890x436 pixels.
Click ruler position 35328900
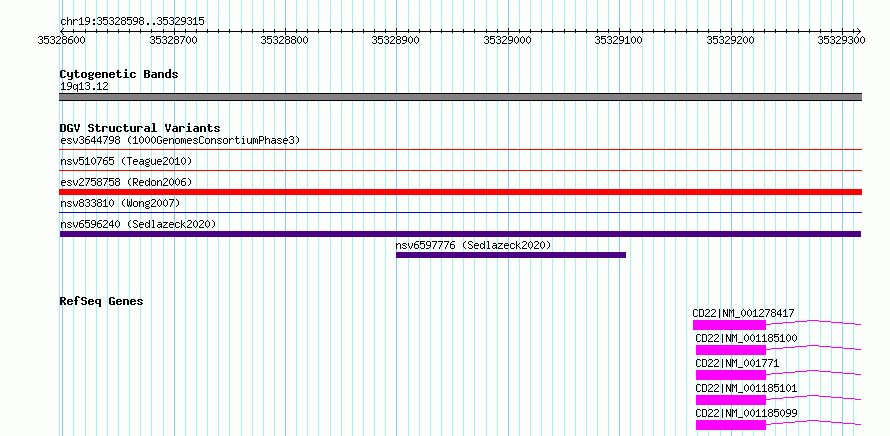pos(396,40)
